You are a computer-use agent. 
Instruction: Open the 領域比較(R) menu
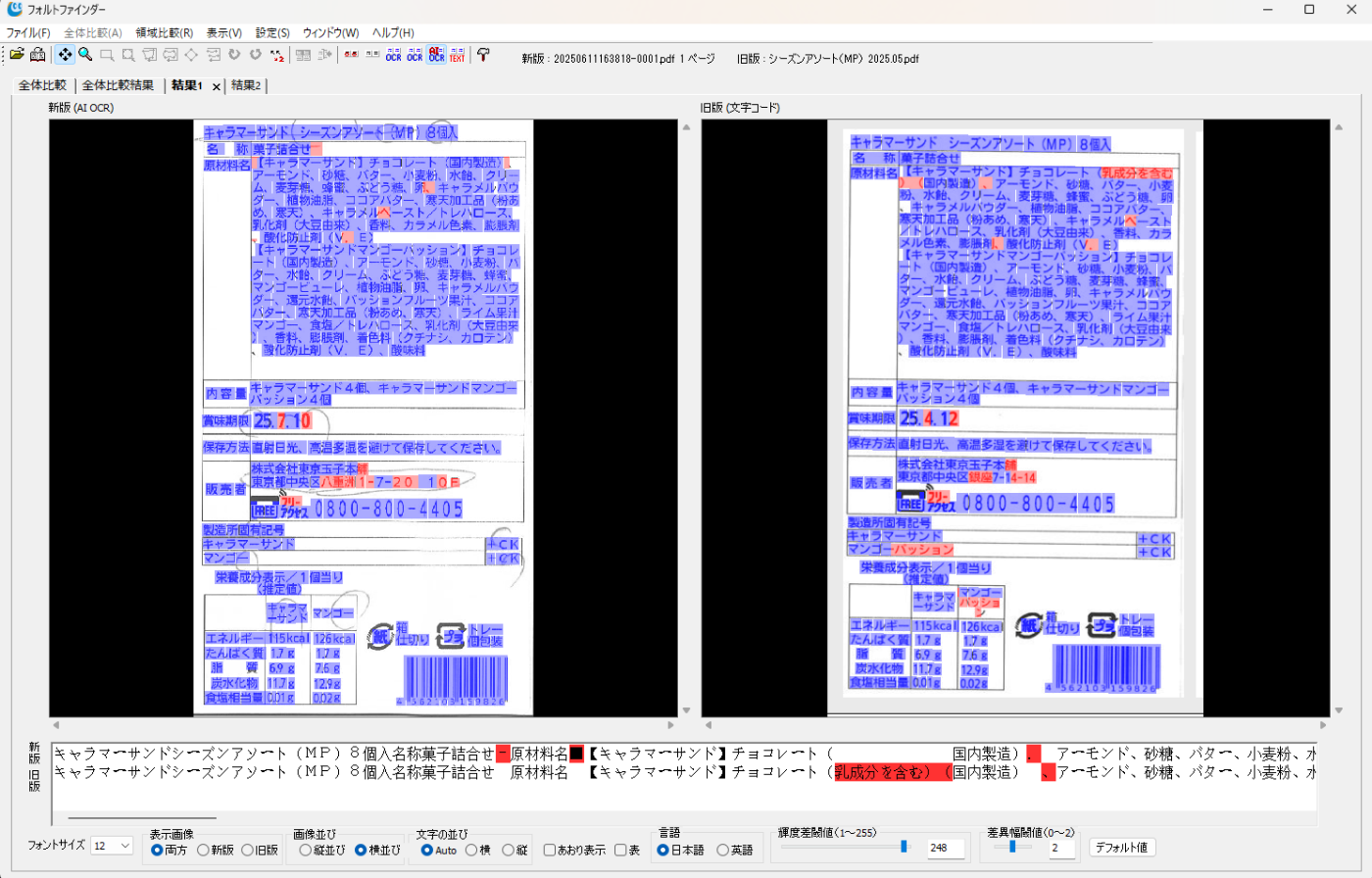pos(164,33)
